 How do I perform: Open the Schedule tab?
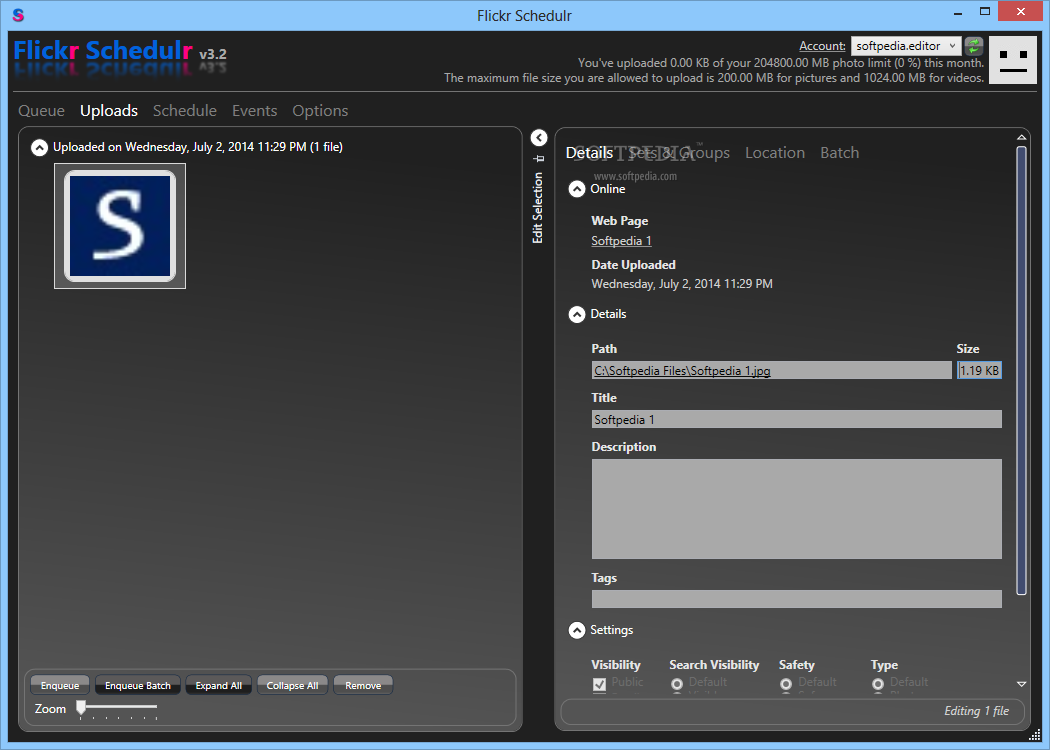(185, 110)
